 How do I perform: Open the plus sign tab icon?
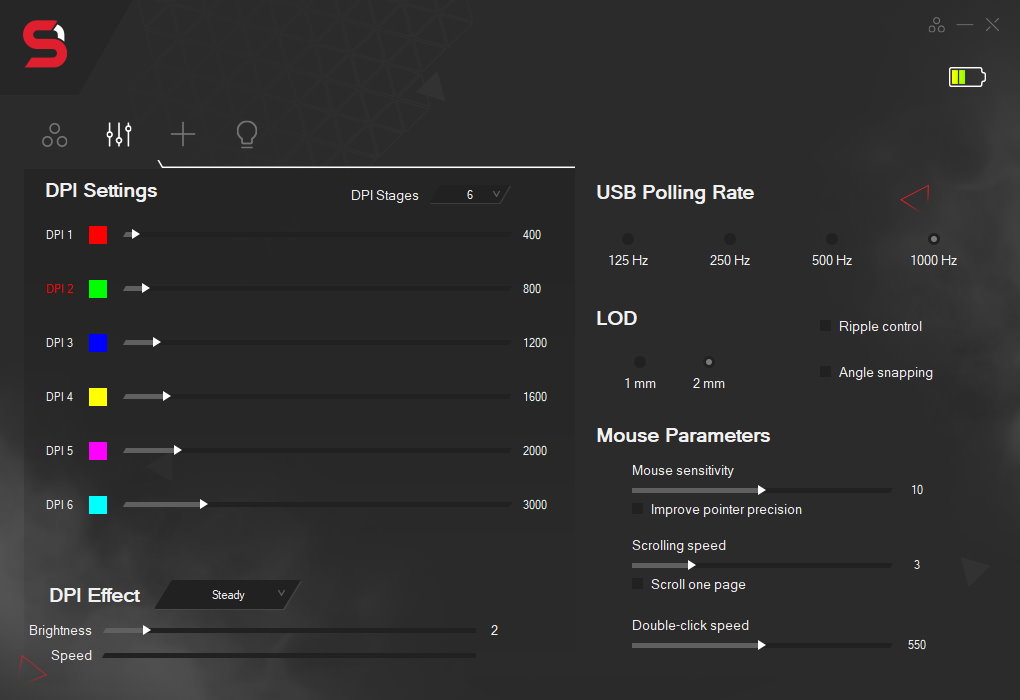pos(183,135)
